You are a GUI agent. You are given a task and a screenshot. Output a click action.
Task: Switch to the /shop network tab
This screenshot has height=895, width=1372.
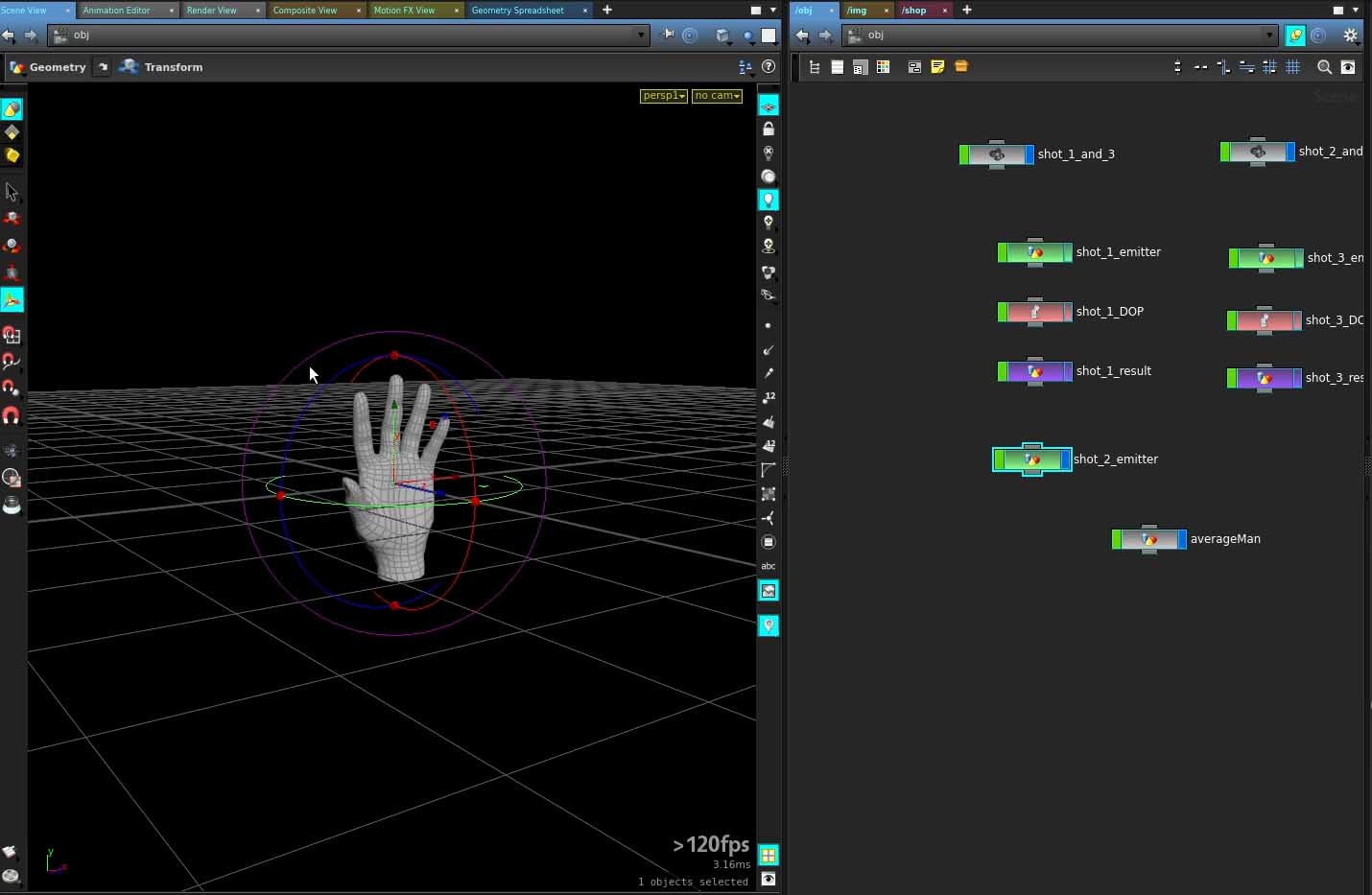913,11
